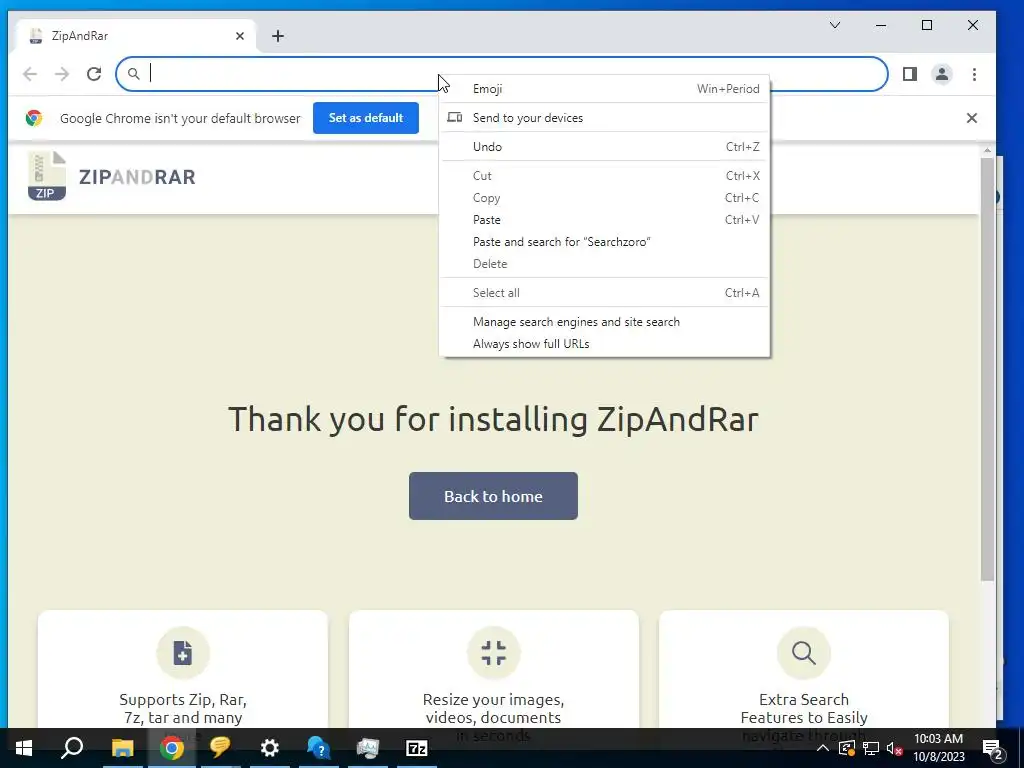Viewport: 1024px width, 768px height.
Task: Open the notification center icon
Action: (x=993, y=749)
